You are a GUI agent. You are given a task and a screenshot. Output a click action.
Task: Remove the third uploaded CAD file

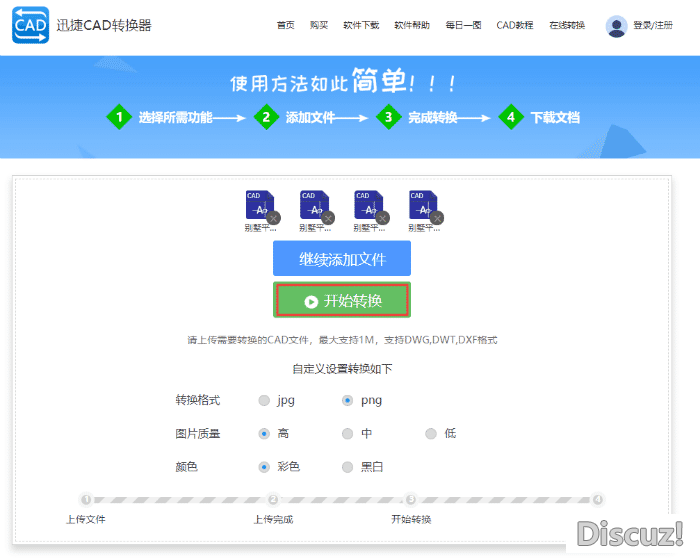click(382, 217)
